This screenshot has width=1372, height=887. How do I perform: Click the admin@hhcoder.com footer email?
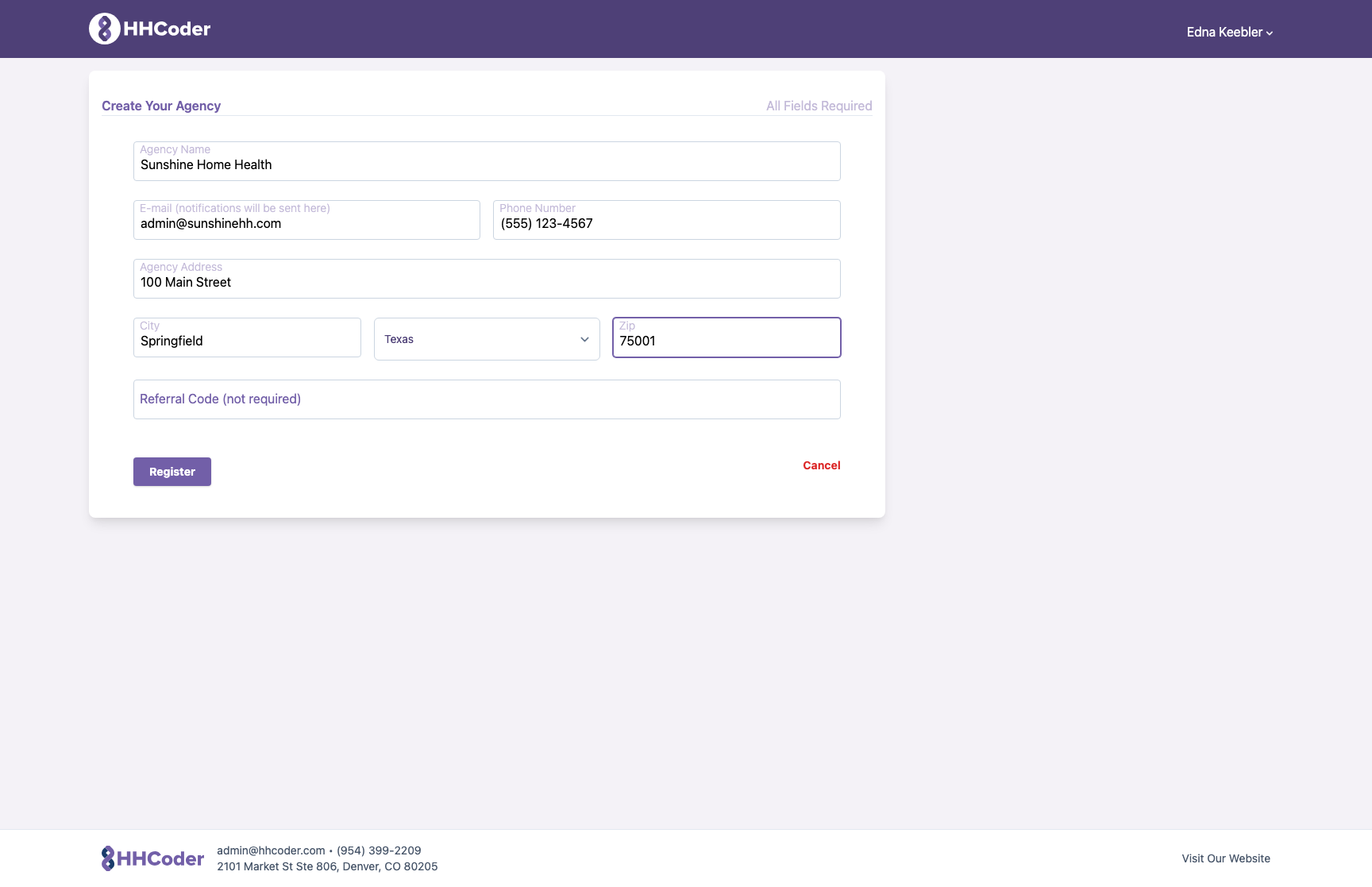271,850
